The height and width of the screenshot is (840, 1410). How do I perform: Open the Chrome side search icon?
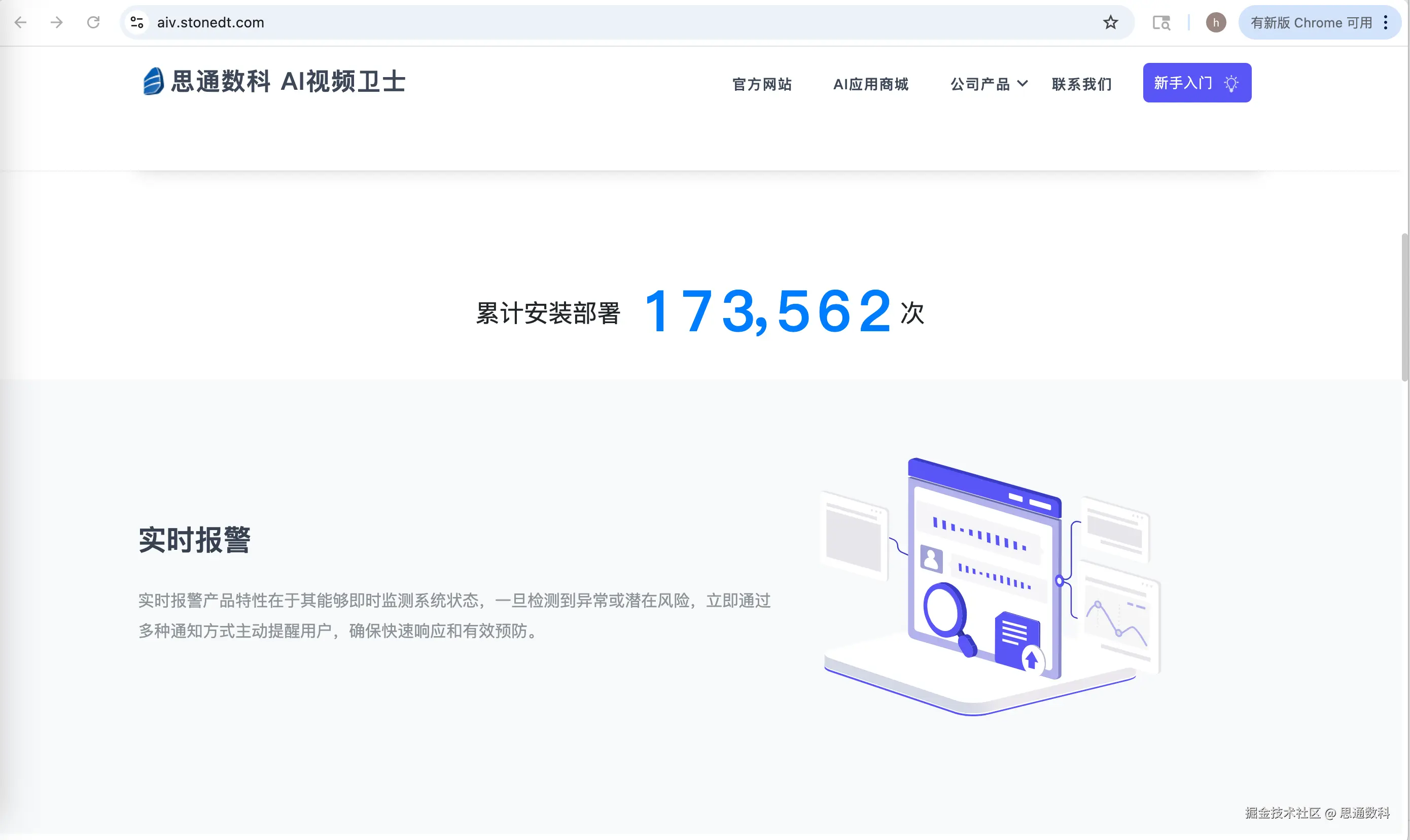pos(1161,23)
